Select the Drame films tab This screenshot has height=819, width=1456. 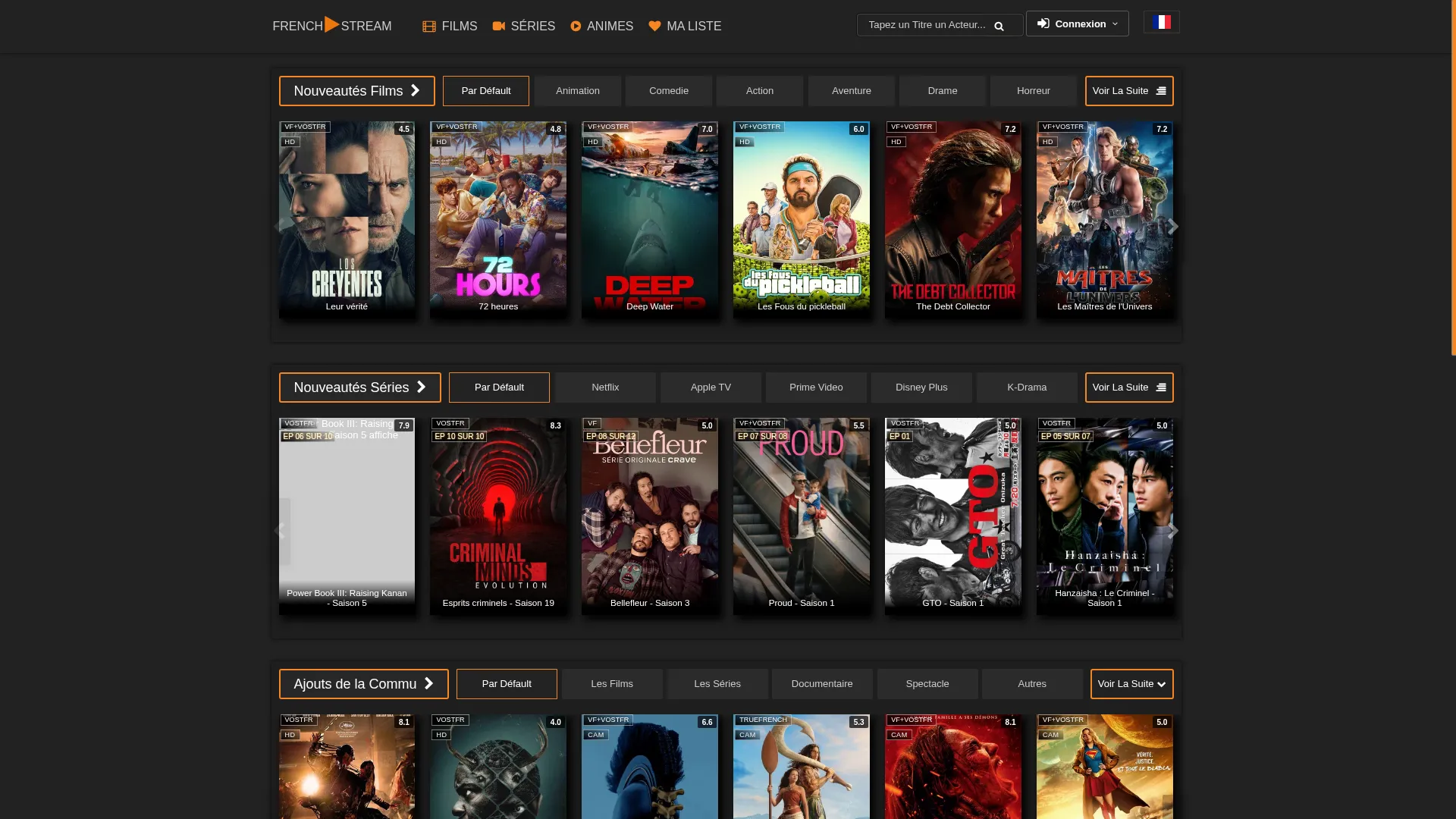pyautogui.click(x=943, y=91)
